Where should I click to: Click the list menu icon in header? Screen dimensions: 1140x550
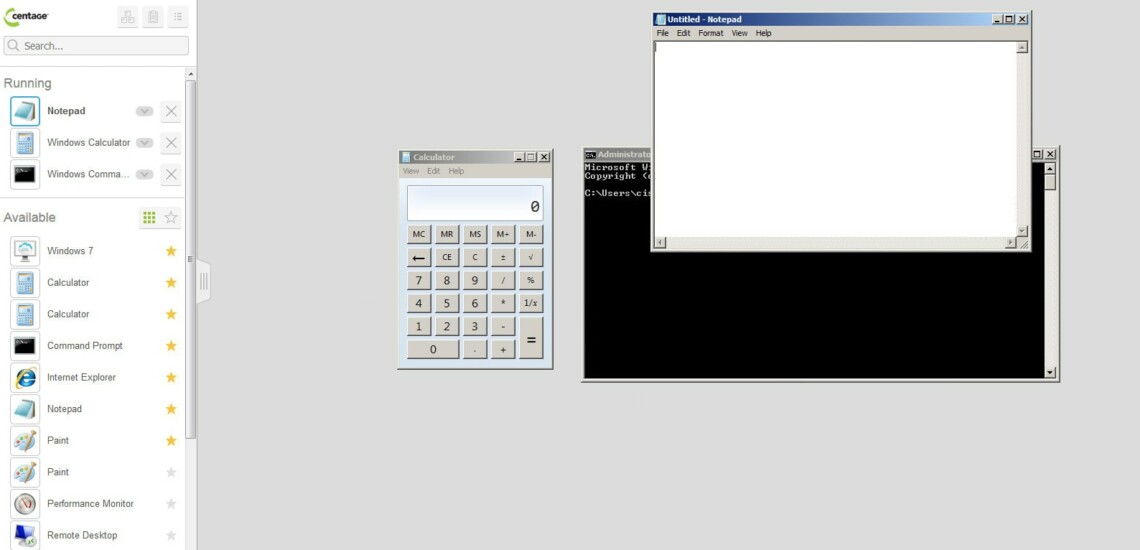pyautogui.click(x=178, y=17)
